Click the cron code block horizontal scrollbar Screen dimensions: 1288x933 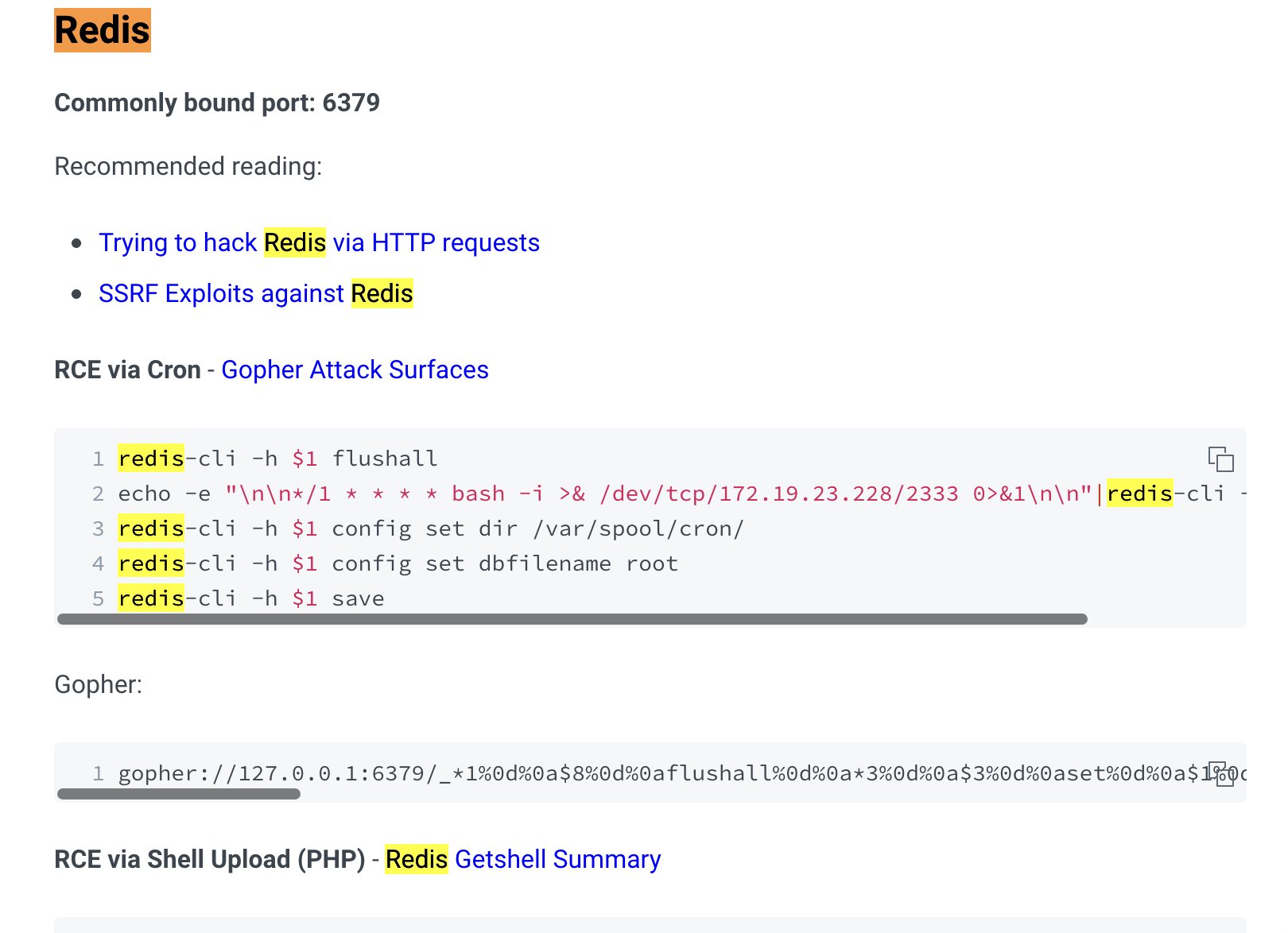click(x=572, y=619)
